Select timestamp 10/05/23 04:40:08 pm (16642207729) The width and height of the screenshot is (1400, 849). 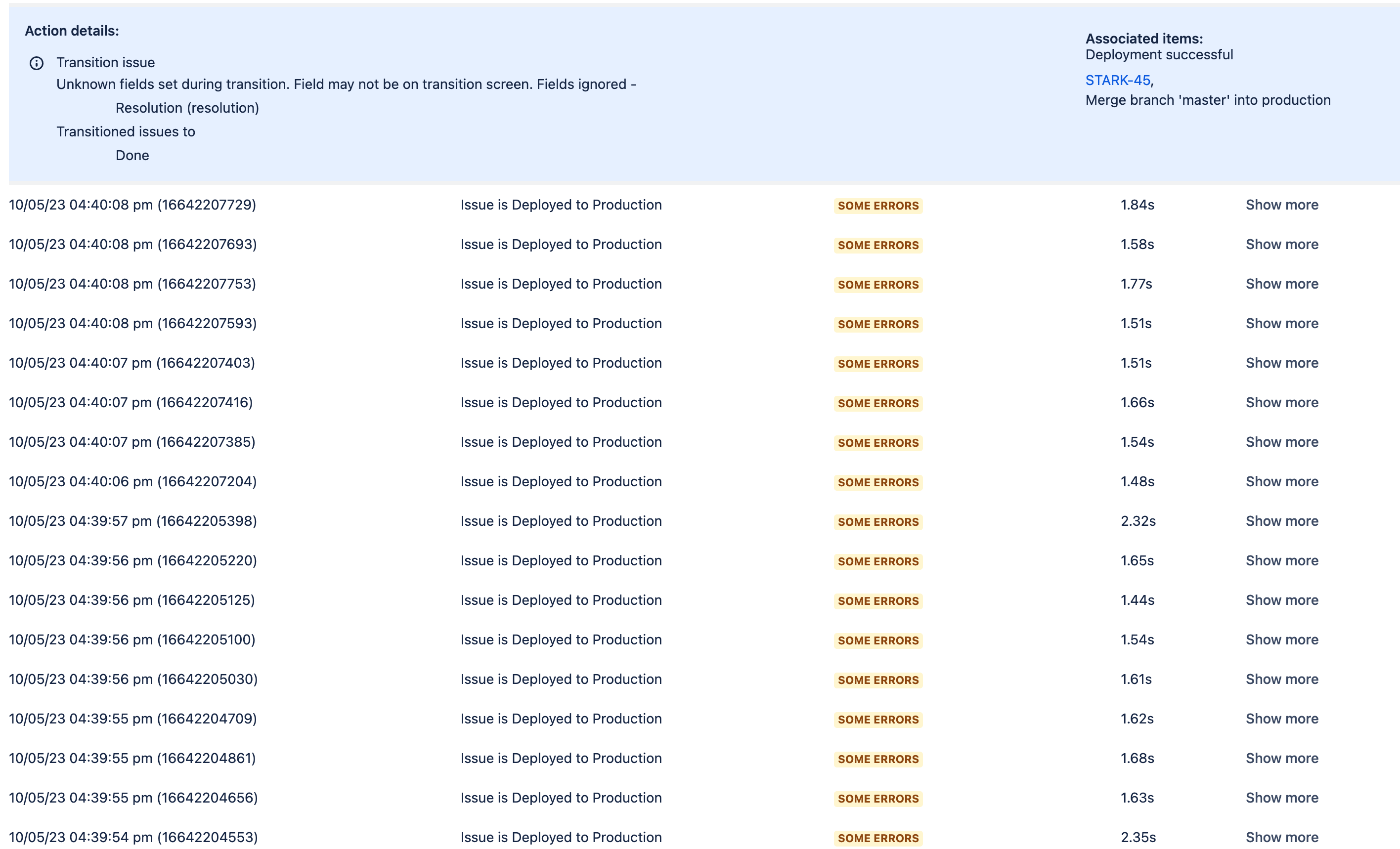tap(132, 205)
